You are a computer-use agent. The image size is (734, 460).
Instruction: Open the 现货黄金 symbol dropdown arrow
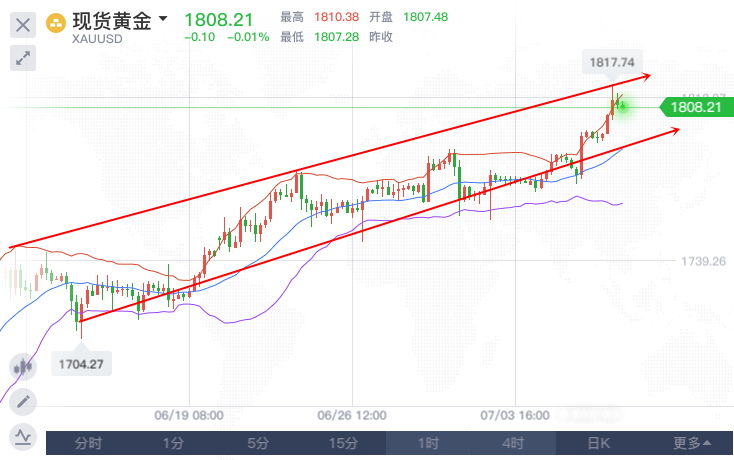coord(163,19)
